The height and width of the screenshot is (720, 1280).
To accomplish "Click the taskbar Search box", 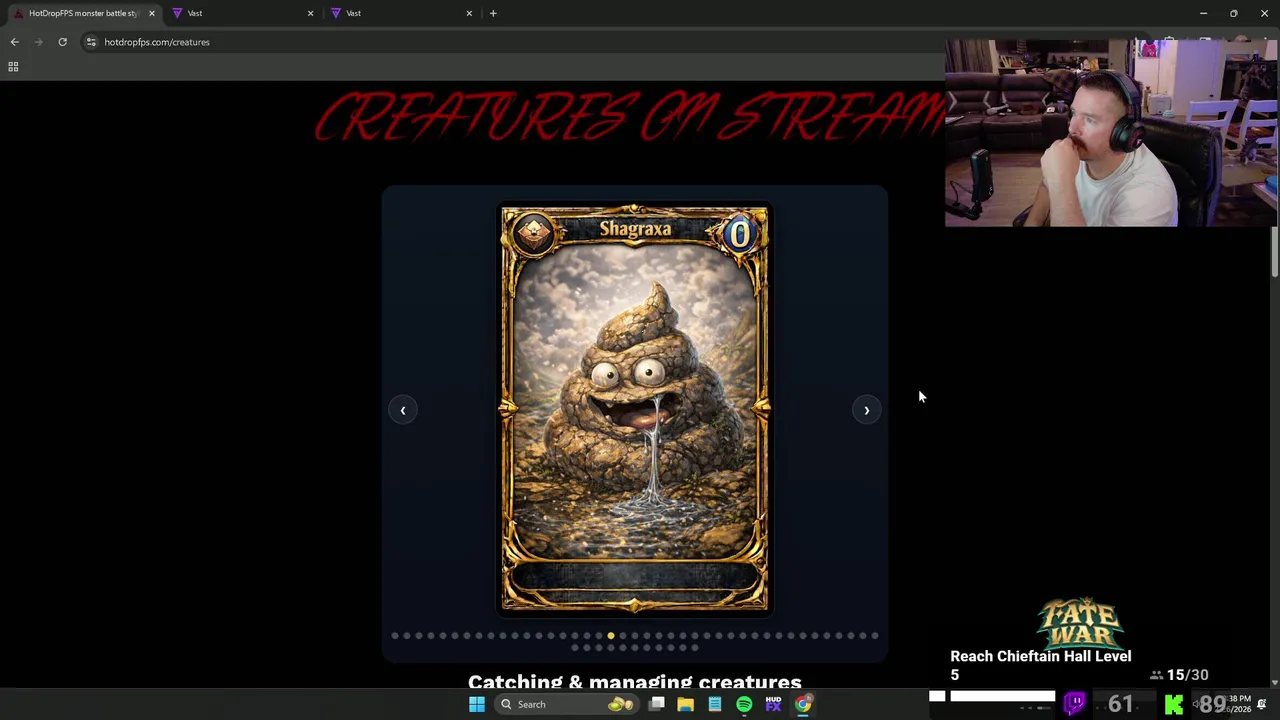I will [x=565, y=704].
